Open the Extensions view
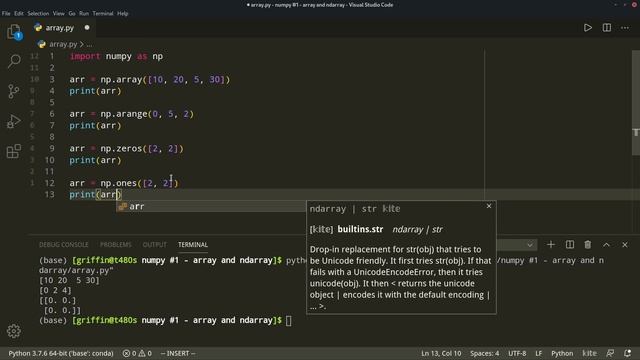This screenshot has height=360, width=640. (x=14, y=151)
